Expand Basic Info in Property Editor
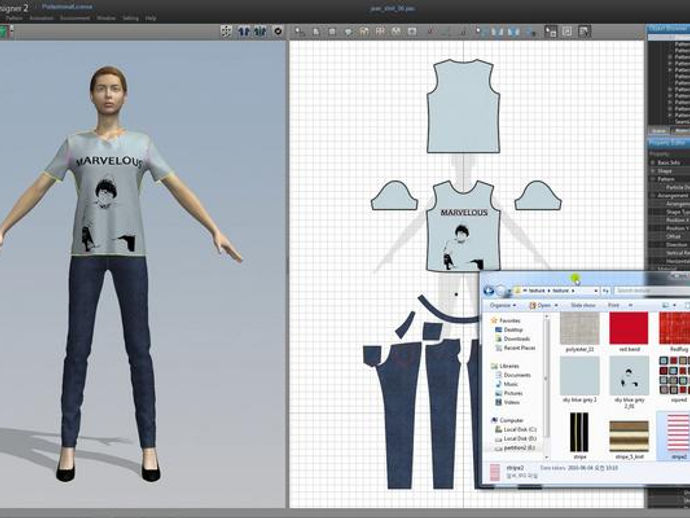 pyautogui.click(x=653, y=162)
